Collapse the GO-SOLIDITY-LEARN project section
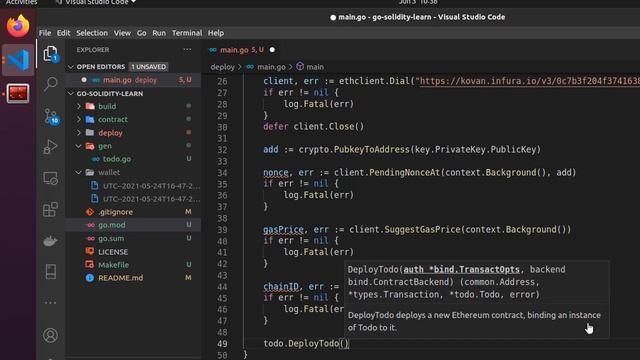640x360 pixels. tap(71, 93)
